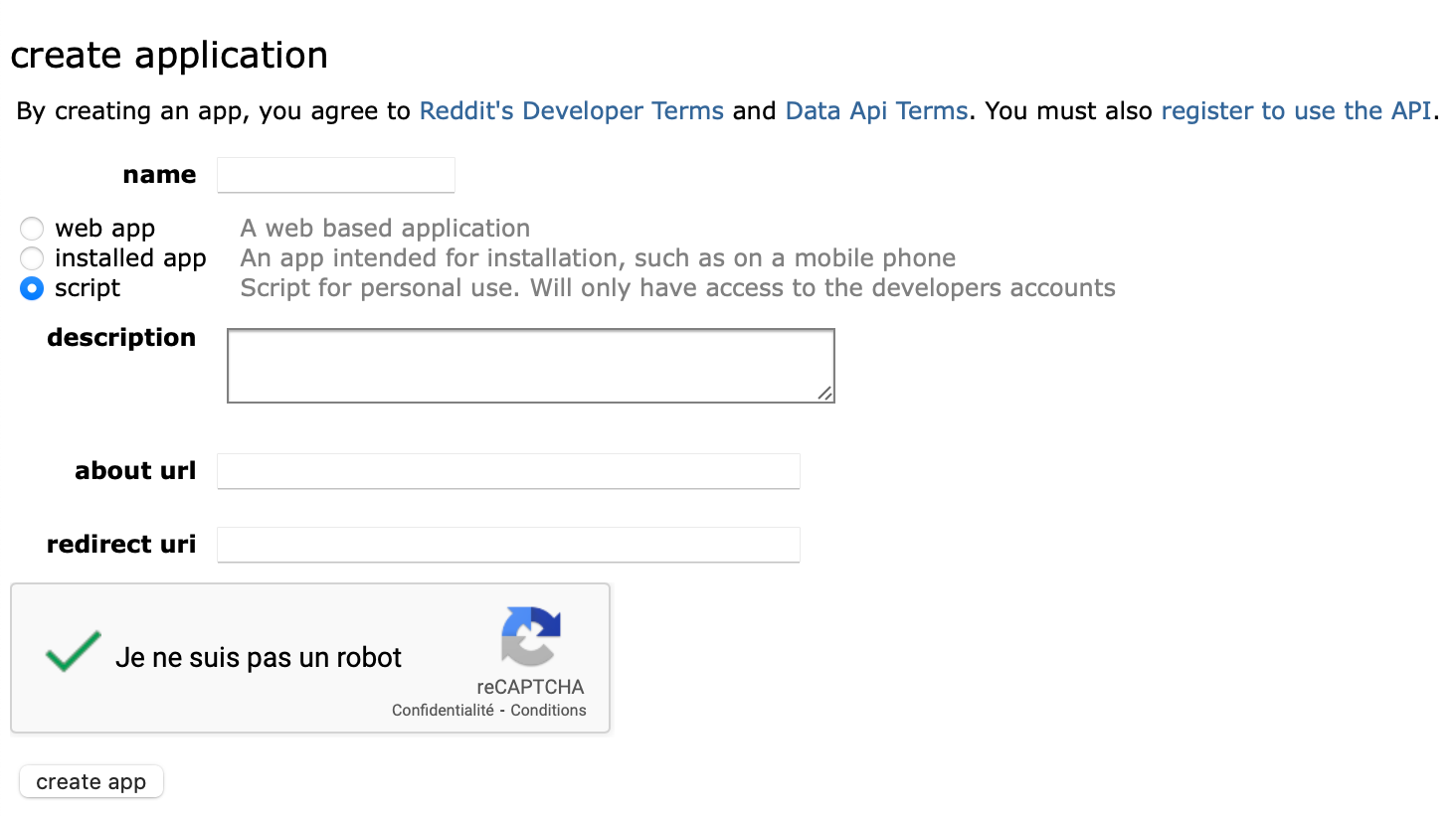This screenshot has width=1456, height=819.
Task: Click inside the description text area
Action: (530, 365)
